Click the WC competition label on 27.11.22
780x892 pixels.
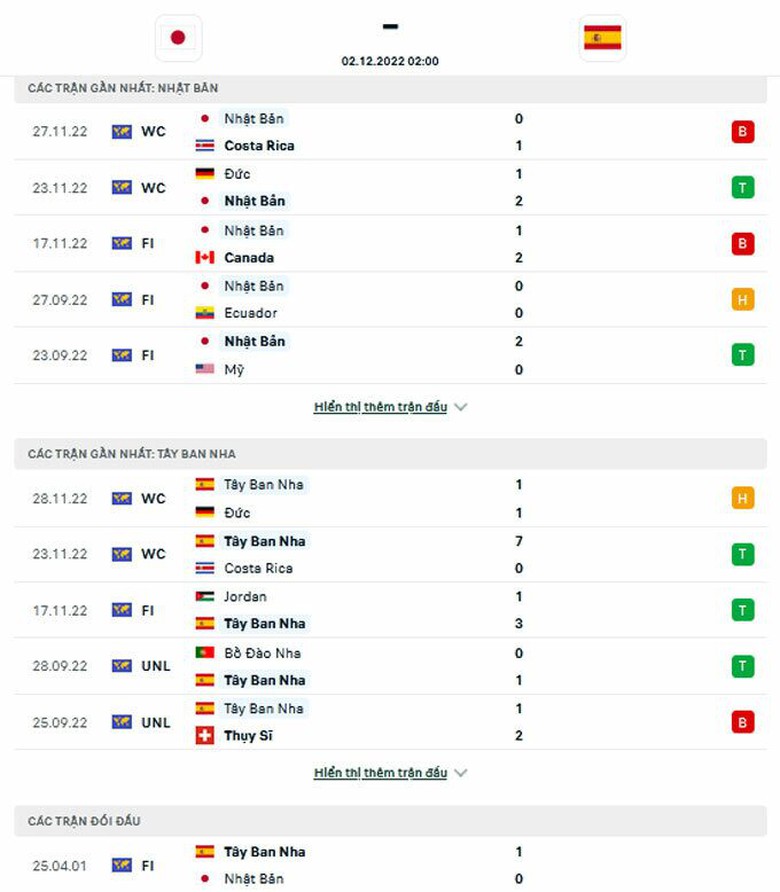pyautogui.click(x=153, y=131)
